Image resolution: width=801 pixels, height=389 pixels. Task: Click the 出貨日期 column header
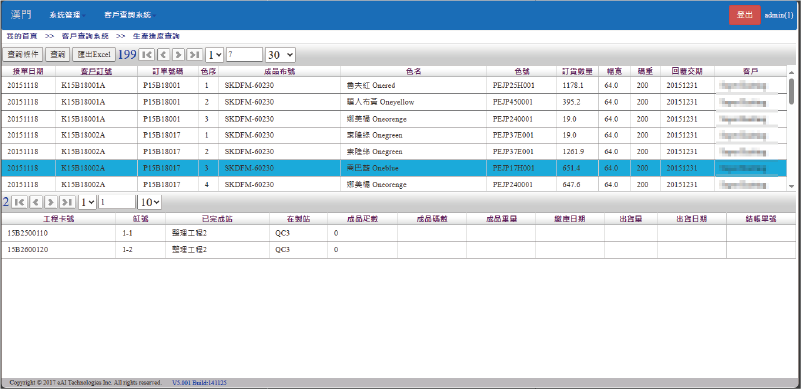(x=692, y=219)
